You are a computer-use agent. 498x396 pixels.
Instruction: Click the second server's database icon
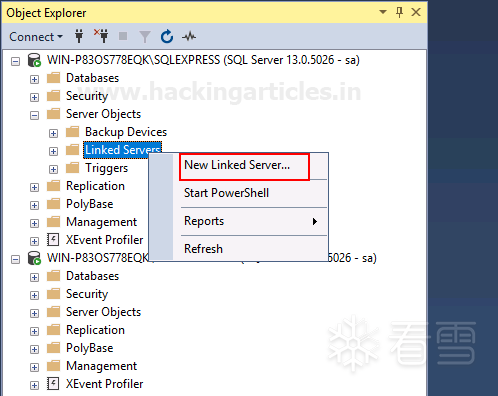point(34,258)
